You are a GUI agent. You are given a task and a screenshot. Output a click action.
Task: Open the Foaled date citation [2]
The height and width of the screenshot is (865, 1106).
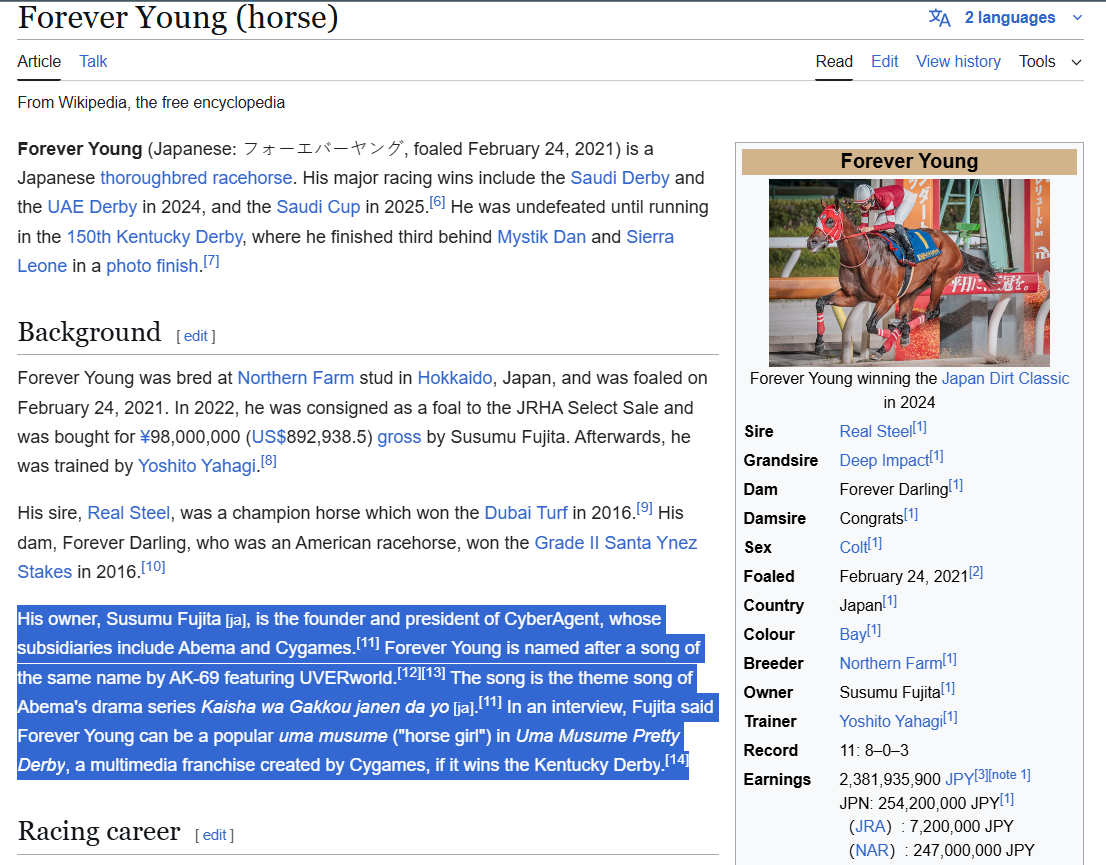[x=976, y=572]
